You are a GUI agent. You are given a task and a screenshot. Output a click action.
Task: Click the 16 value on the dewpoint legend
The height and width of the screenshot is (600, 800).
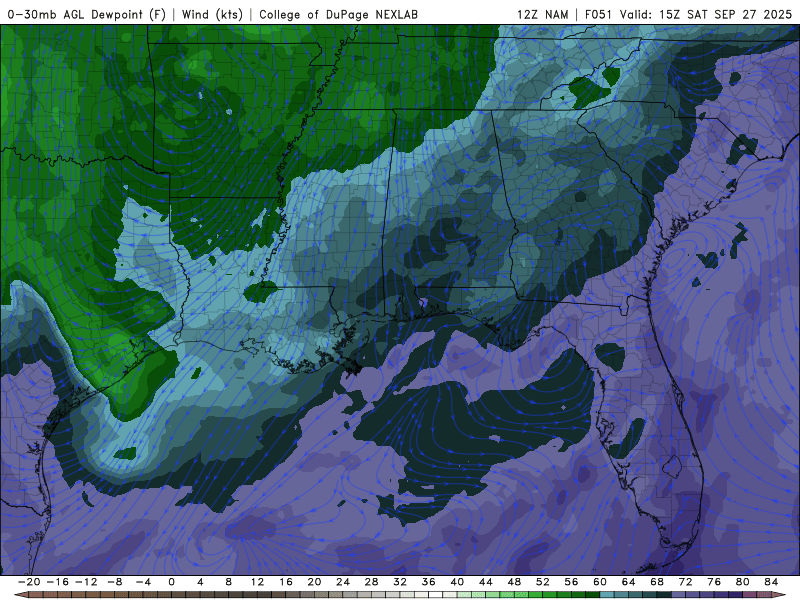pos(286,582)
